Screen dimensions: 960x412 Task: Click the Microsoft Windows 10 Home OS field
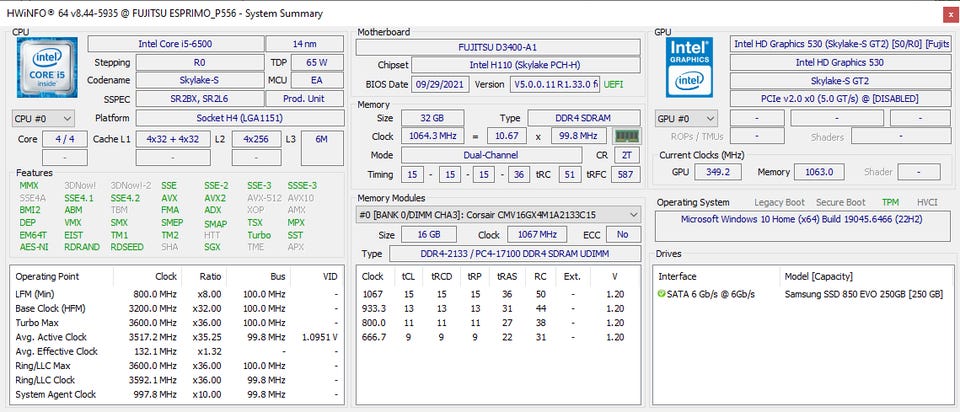click(x=803, y=227)
